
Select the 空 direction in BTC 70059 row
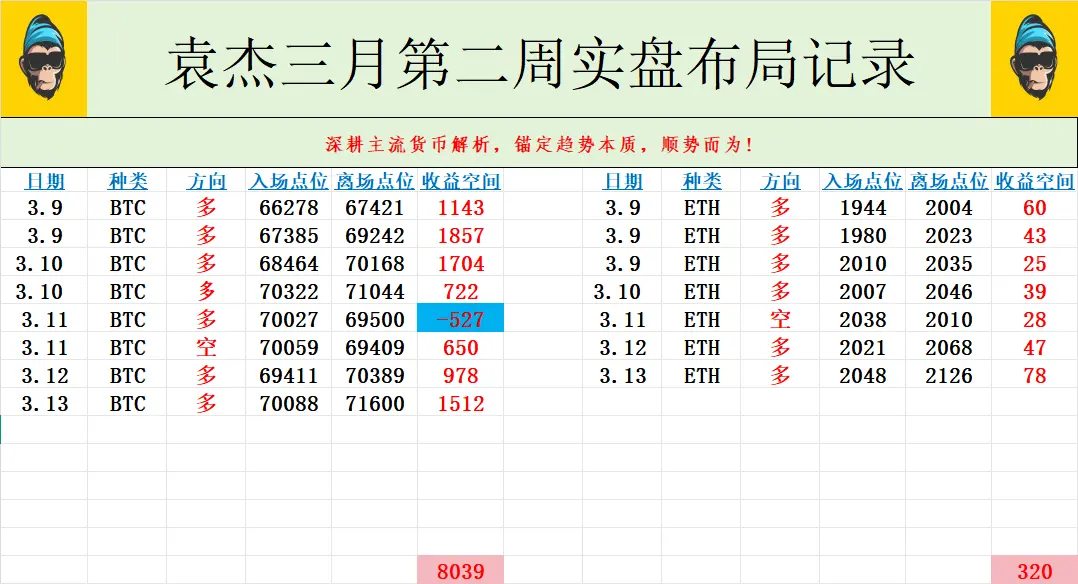click(x=206, y=347)
